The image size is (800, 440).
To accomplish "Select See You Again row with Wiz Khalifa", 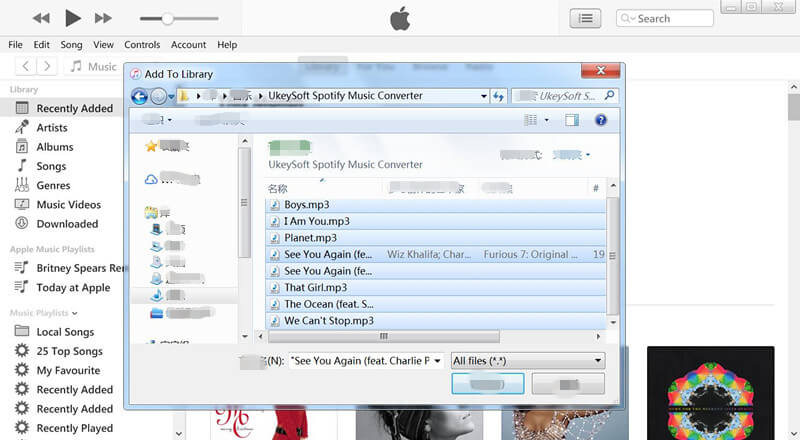I will click(x=436, y=254).
